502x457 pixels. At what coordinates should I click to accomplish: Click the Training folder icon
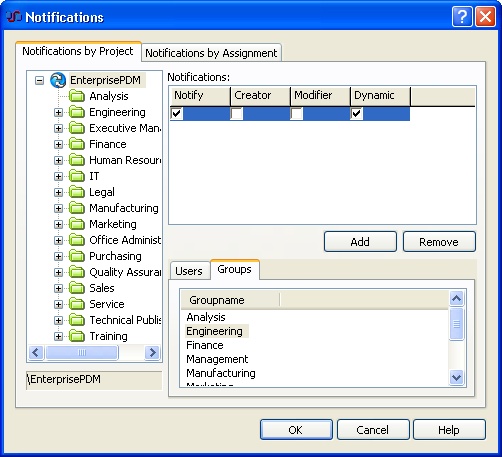[77, 336]
